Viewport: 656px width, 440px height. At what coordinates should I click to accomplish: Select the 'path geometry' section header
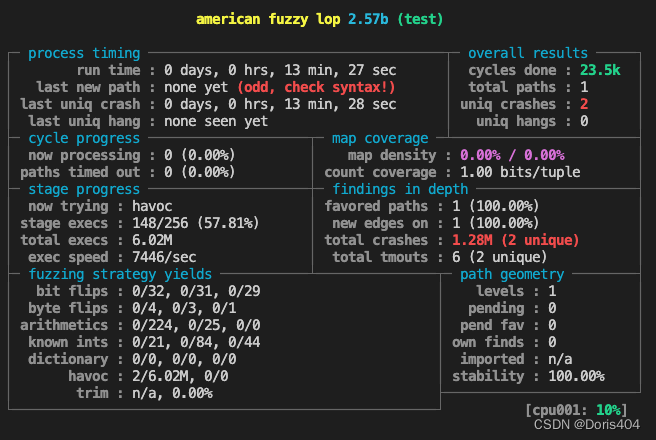point(512,274)
